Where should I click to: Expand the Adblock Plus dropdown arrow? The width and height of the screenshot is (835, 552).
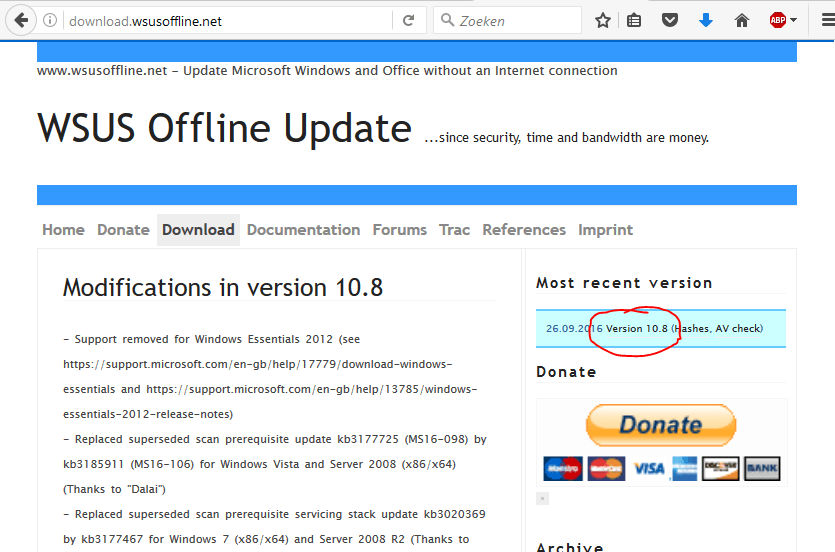pyautogui.click(x=793, y=21)
